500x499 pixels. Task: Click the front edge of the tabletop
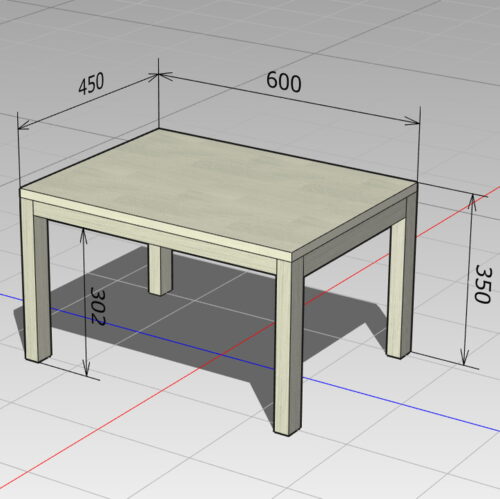coord(155,225)
